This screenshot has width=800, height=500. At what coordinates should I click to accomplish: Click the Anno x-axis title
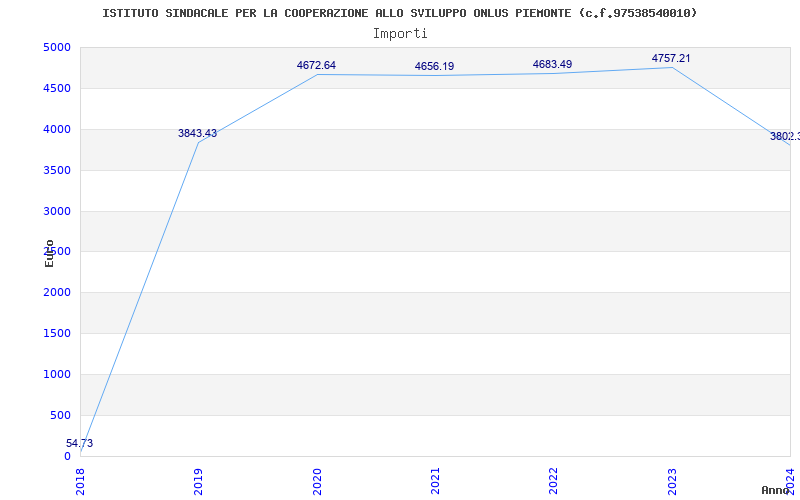776,490
